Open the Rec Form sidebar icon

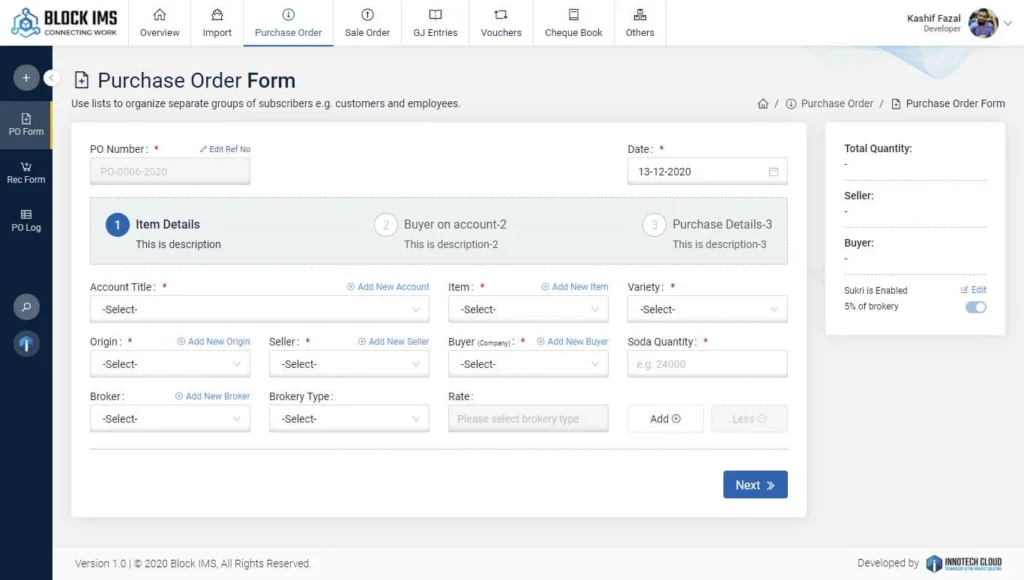(26, 172)
